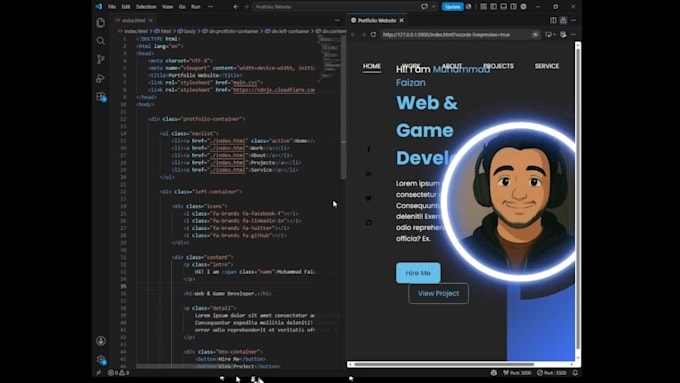Click the LinkedIn icon in preview
This screenshot has width=680, height=383.
click(369, 173)
